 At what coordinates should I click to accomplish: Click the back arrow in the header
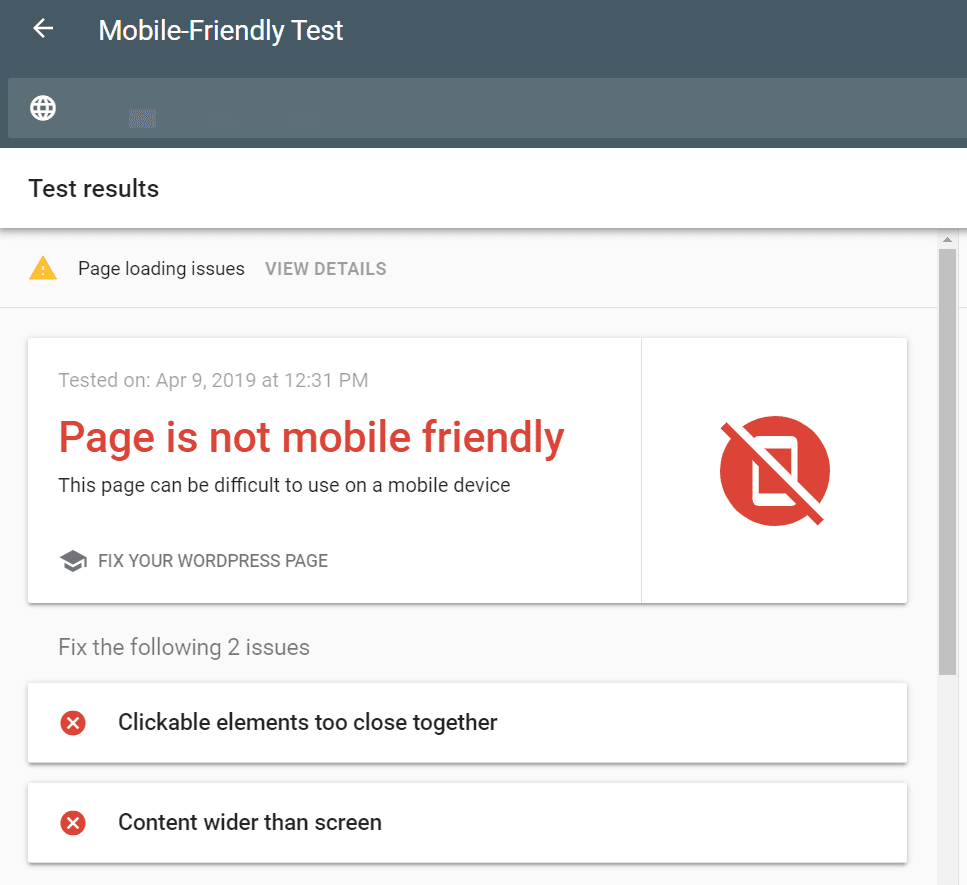pos(43,29)
